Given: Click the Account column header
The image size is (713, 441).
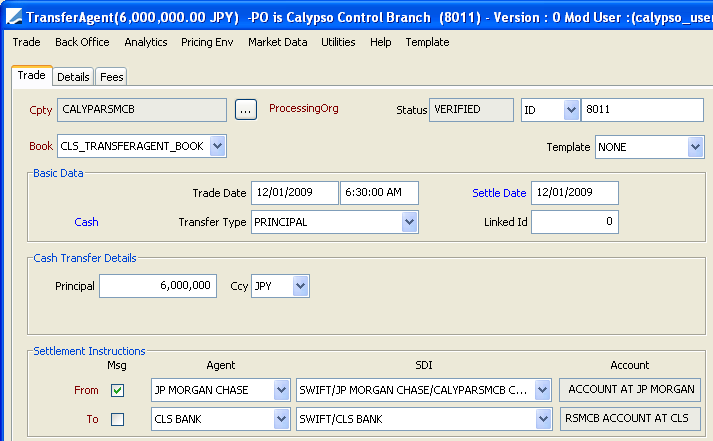Looking at the screenshot, I should pyautogui.click(x=630, y=365).
